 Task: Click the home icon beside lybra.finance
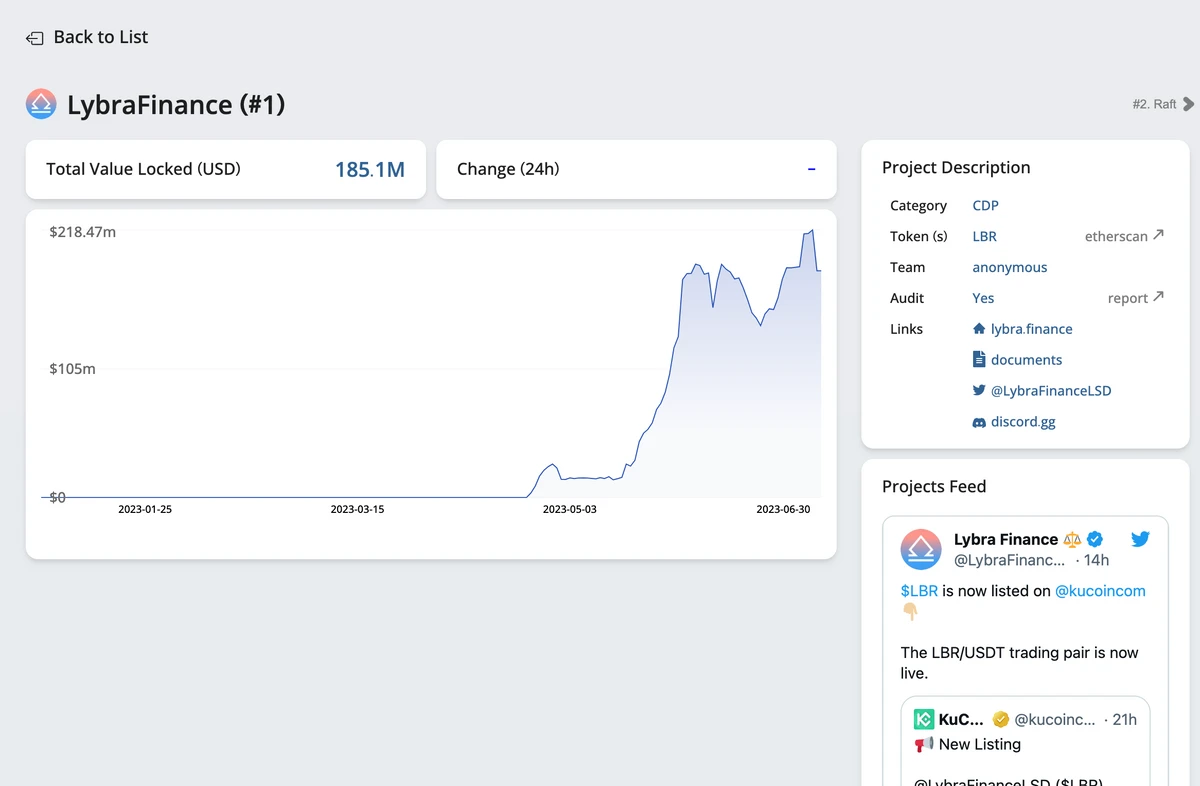coord(979,329)
